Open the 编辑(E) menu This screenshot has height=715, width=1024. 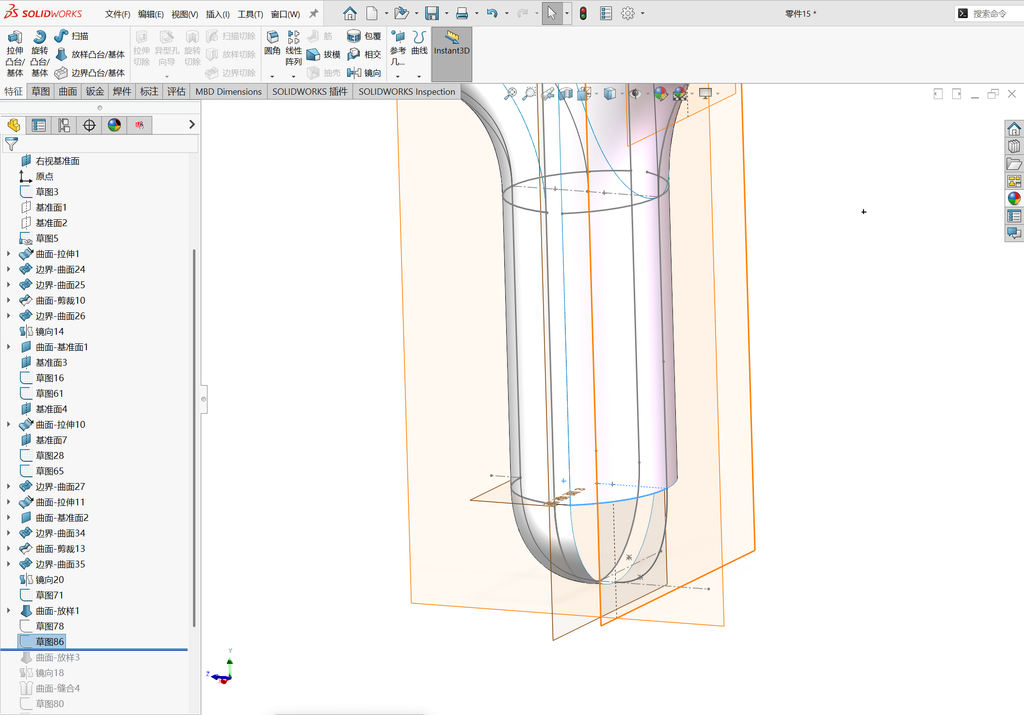pos(151,14)
